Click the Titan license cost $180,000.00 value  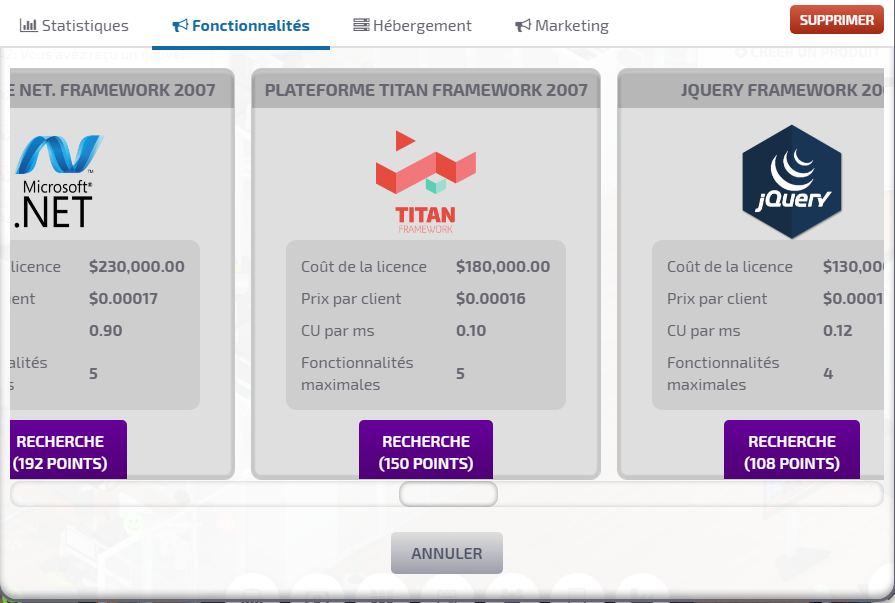[502, 267]
